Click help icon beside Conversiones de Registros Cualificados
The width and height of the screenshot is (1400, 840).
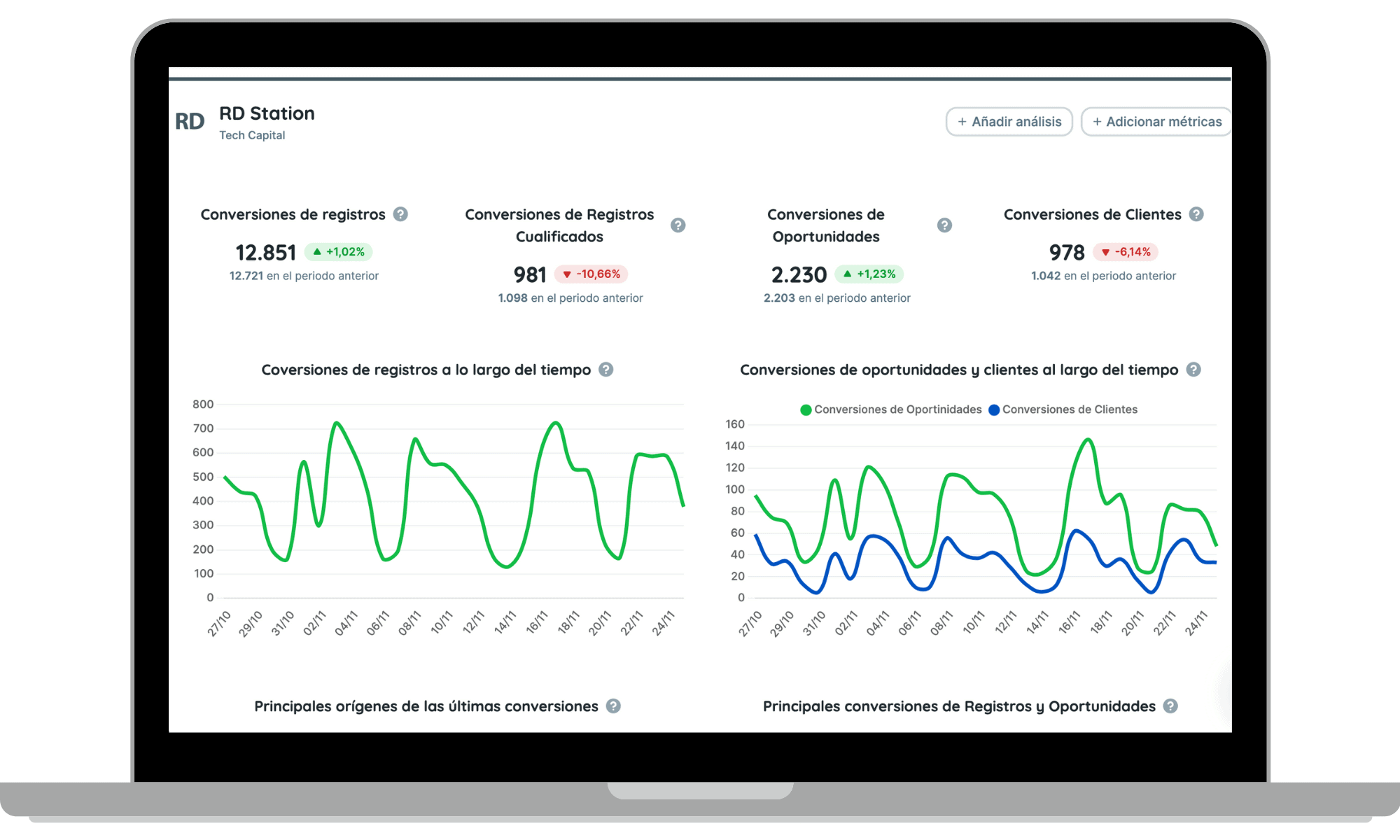[x=678, y=225]
